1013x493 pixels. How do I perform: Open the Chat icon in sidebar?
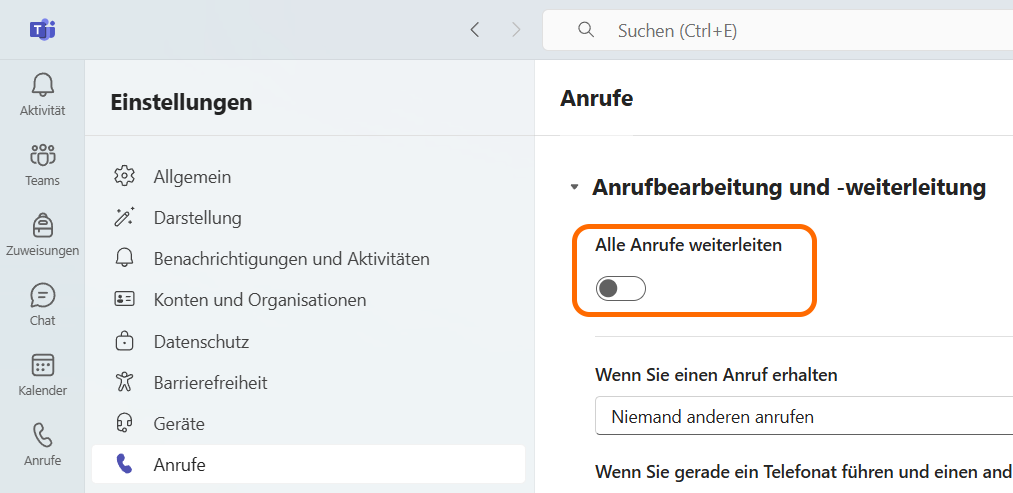pyautogui.click(x=42, y=304)
